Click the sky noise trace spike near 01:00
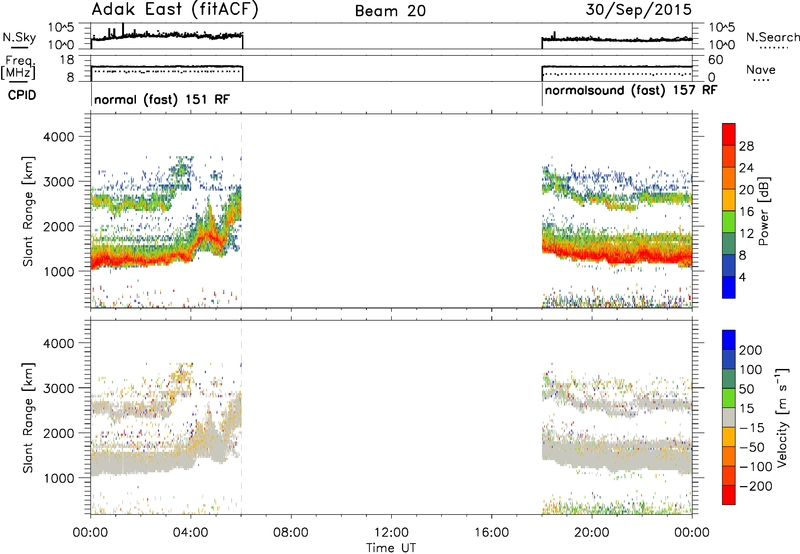 pyautogui.click(x=123, y=30)
